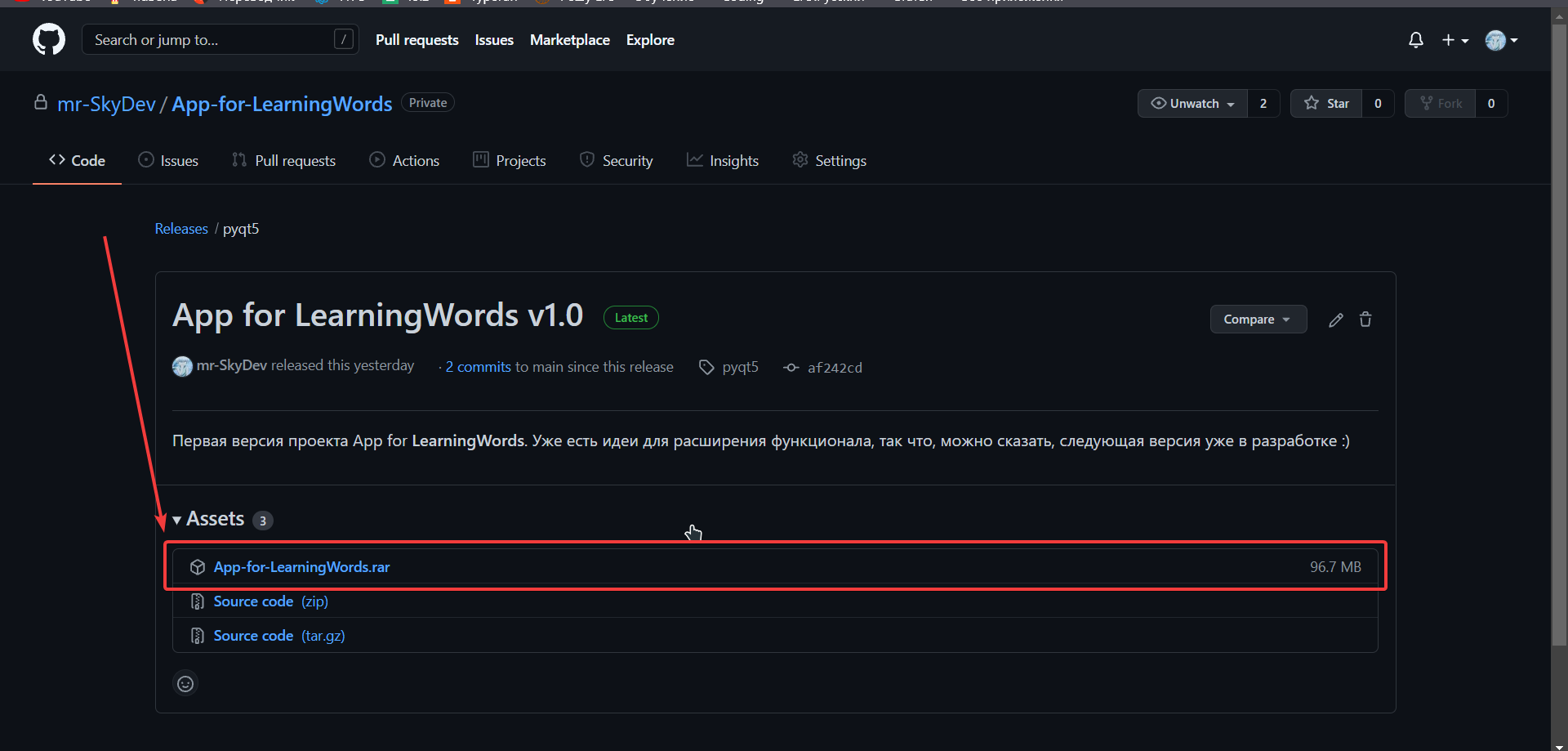Switch to the Code tab
1568x751 pixels.
[77, 161]
